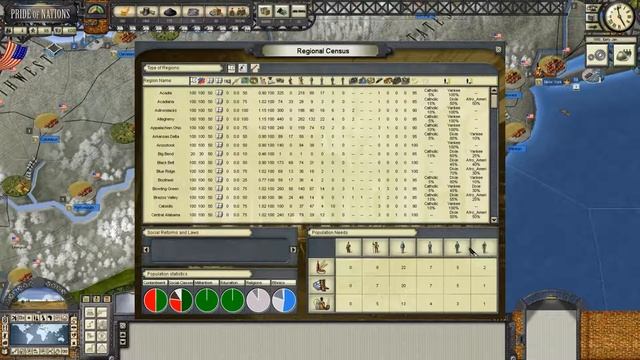Click the coal pile resource icon
Viewport: 640px width, 360px height.
[x=169, y=11]
